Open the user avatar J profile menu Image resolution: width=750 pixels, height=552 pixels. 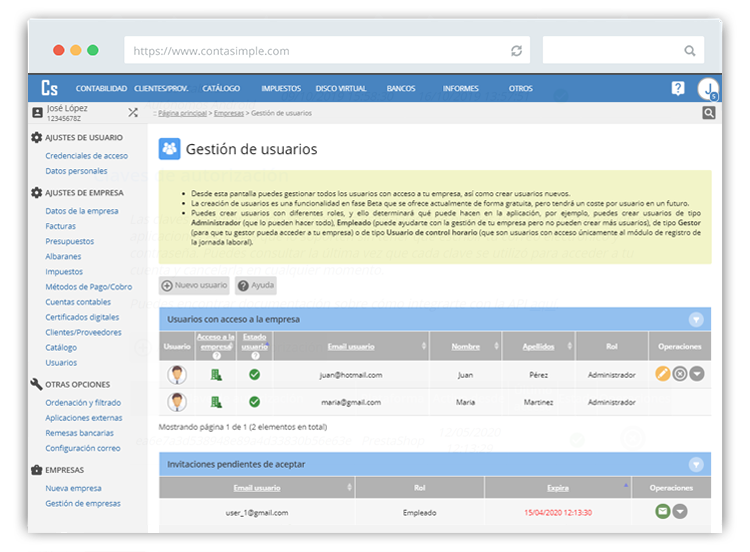[708, 89]
